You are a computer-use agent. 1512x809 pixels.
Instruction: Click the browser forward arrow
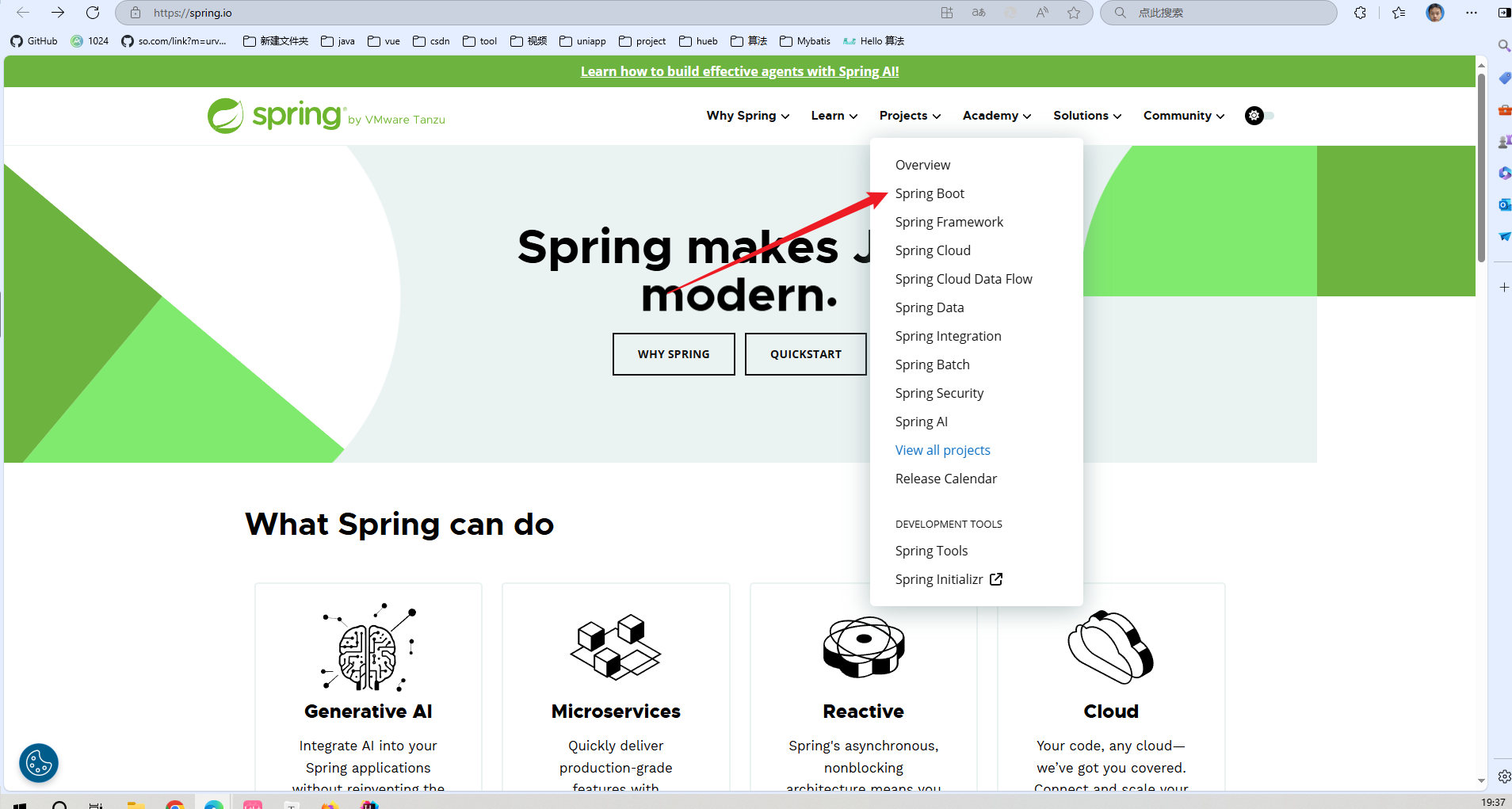(58, 13)
